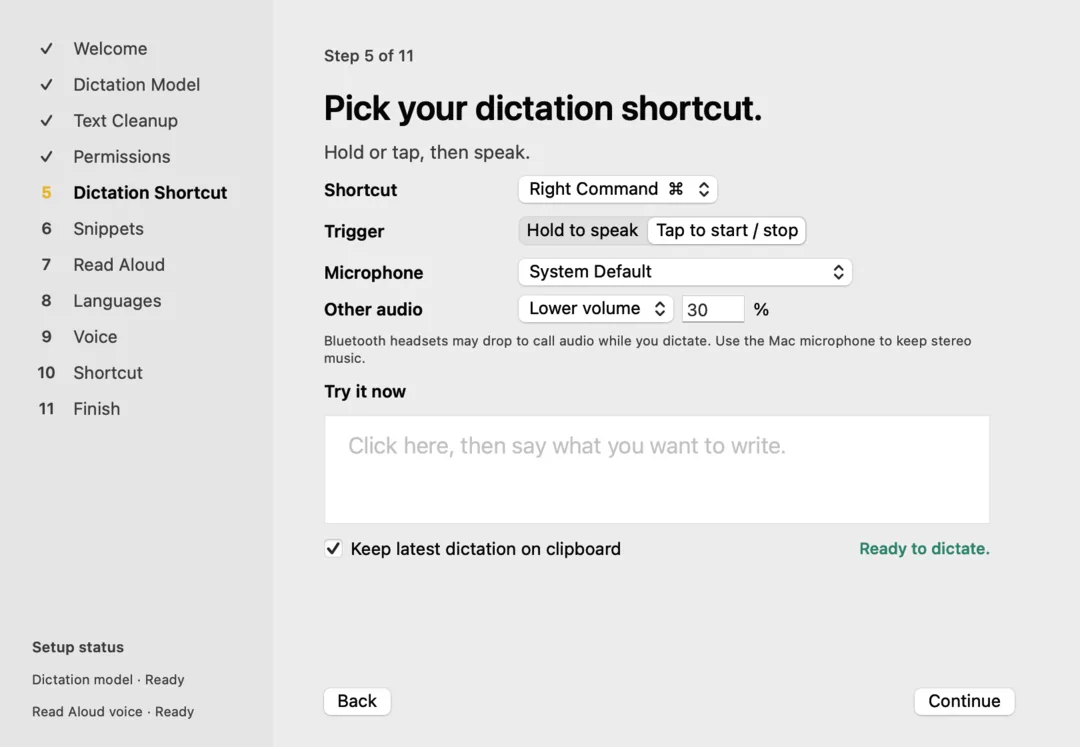
Task: Toggle Keep latest dictation on clipboard checkbox
Action: 333,549
